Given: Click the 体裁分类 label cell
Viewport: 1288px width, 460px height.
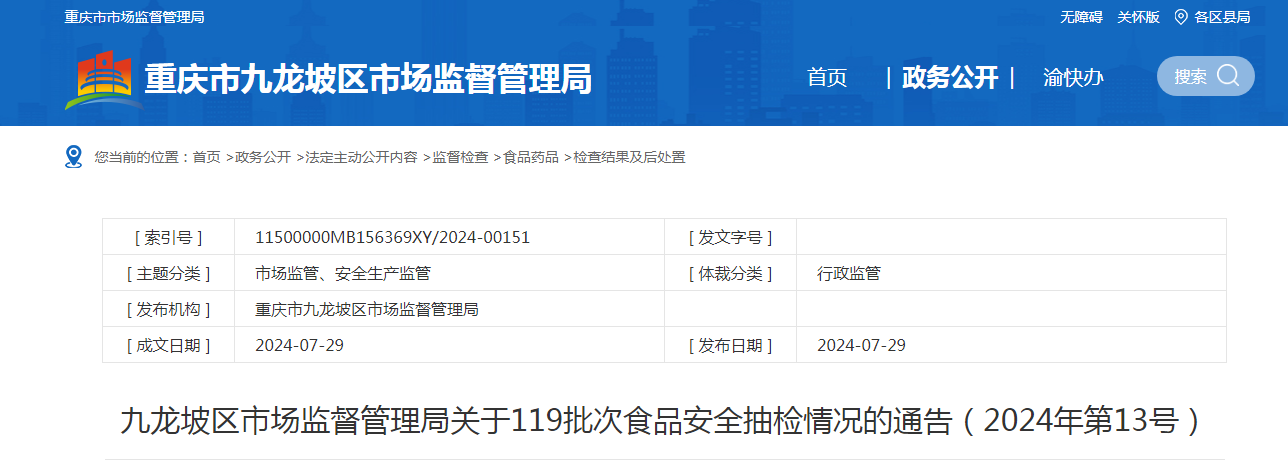Looking at the screenshot, I should point(730,273).
